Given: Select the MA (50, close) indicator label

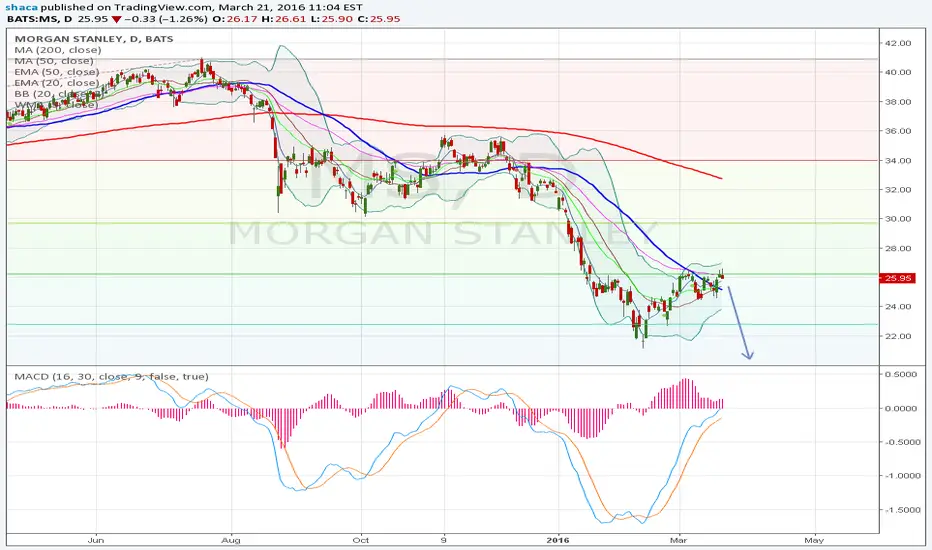Looking at the screenshot, I should [x=53, y=61].
